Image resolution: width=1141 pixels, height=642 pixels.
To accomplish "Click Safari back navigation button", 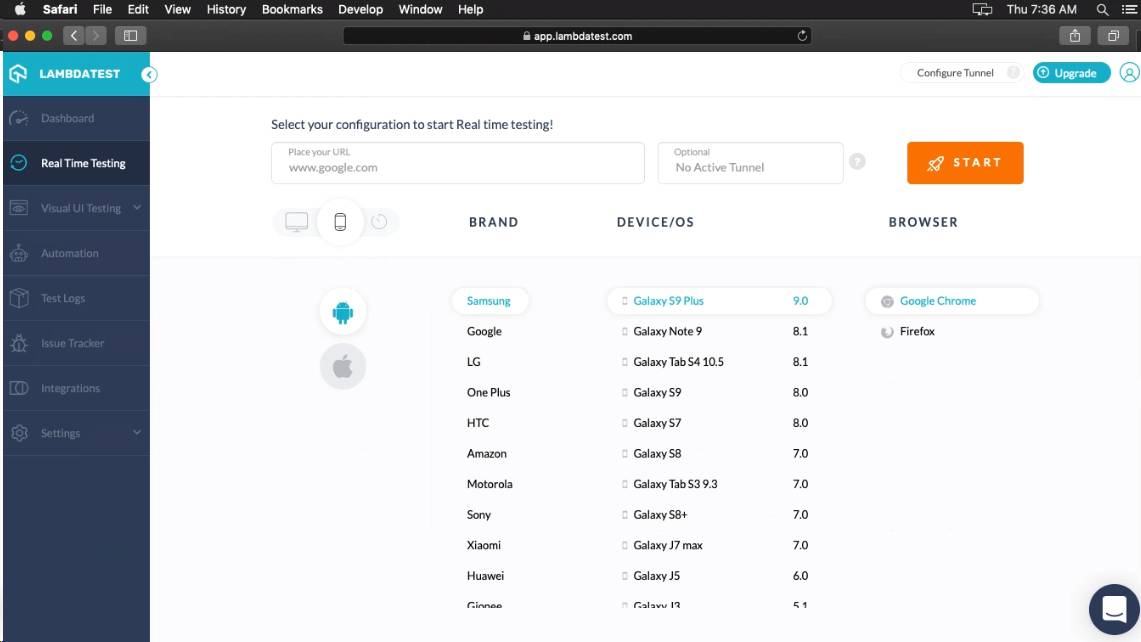I will pyautogui.click(x=73, y=35).
